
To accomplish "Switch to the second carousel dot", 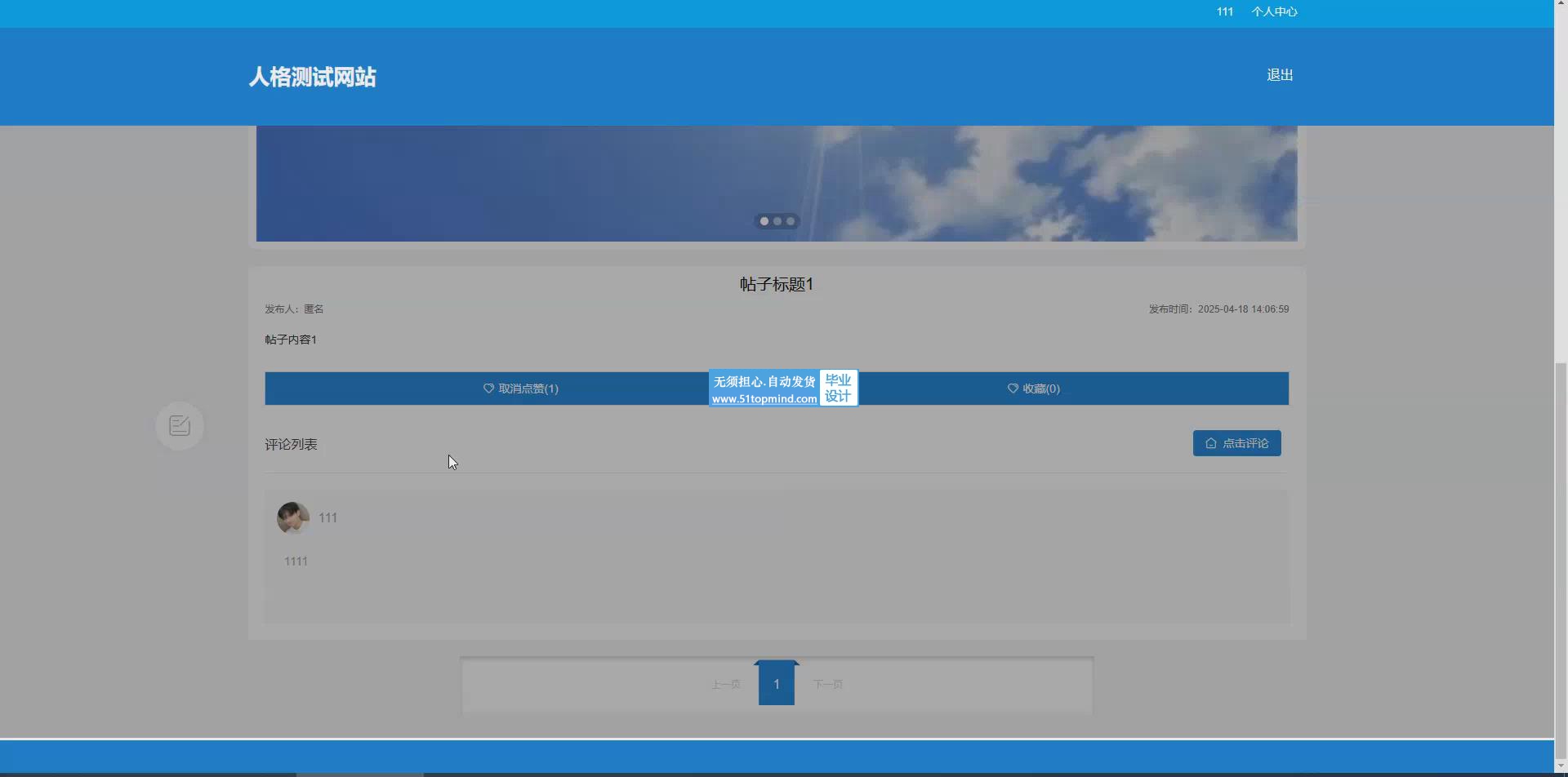I will click(777, 221).
